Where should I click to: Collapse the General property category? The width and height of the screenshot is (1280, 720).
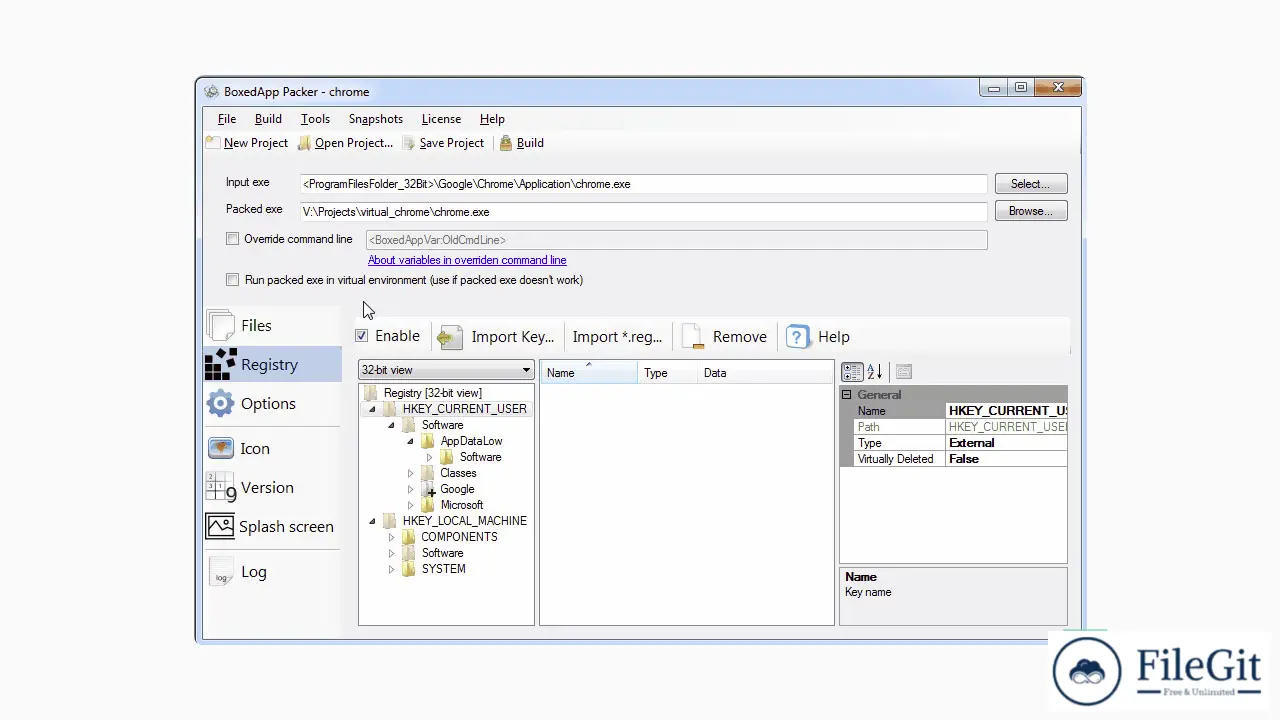[847, 395]
